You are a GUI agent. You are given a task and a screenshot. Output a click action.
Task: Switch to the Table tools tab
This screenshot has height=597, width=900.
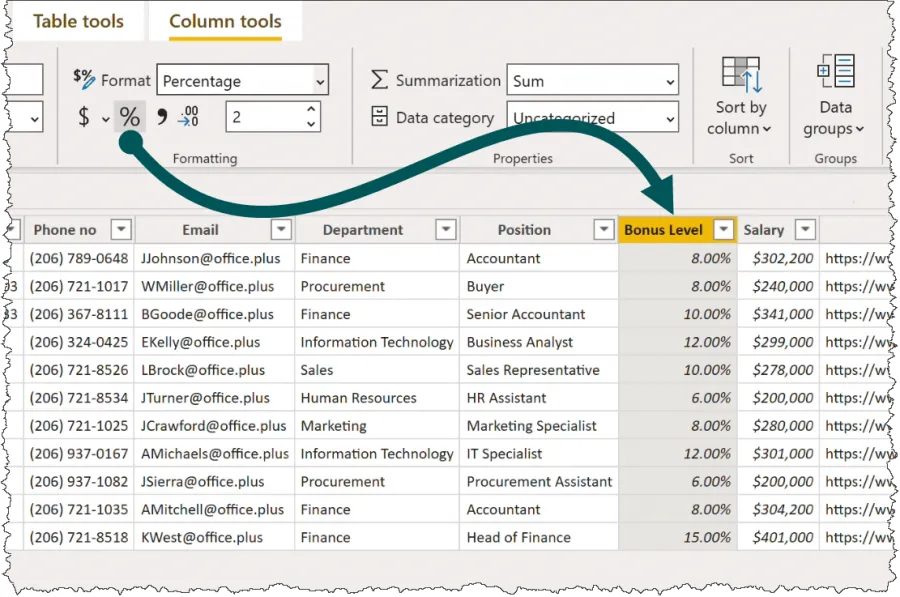pyautogui.click(x=78, y=21)
